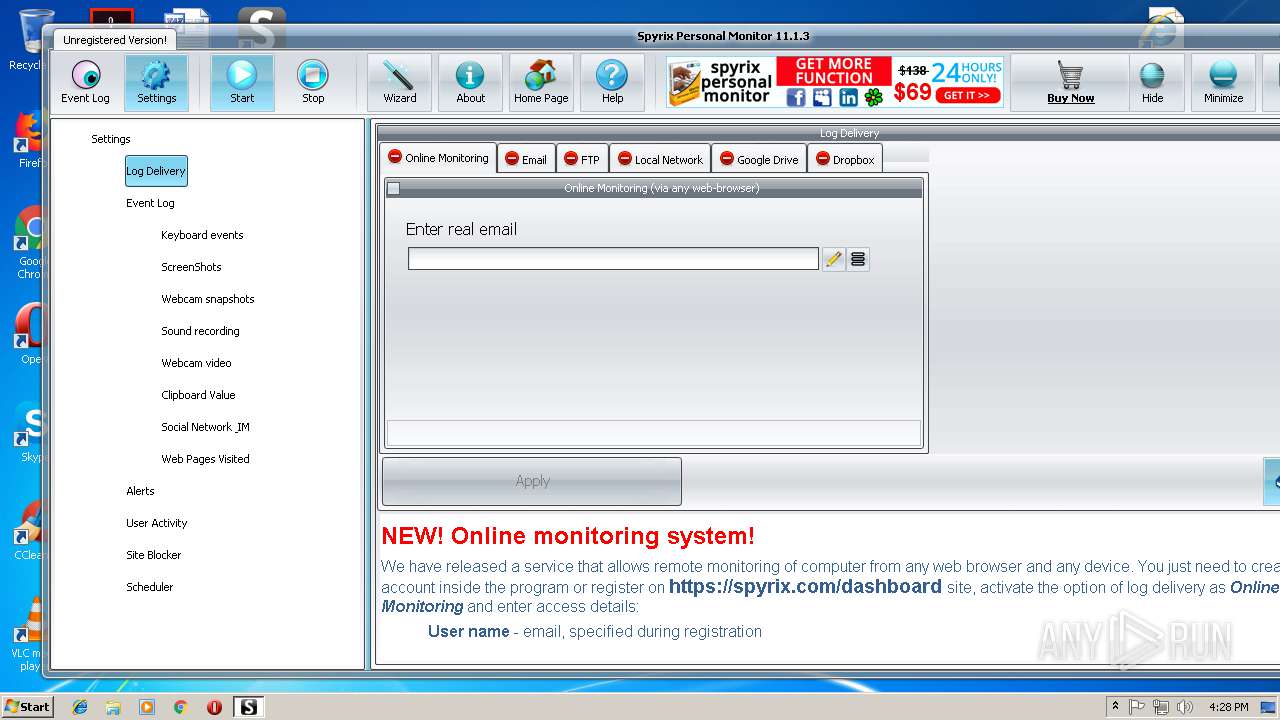Select Scheduler in settings tree
The width and height of the screenshot is (1280, 720).
click(149, 587)
